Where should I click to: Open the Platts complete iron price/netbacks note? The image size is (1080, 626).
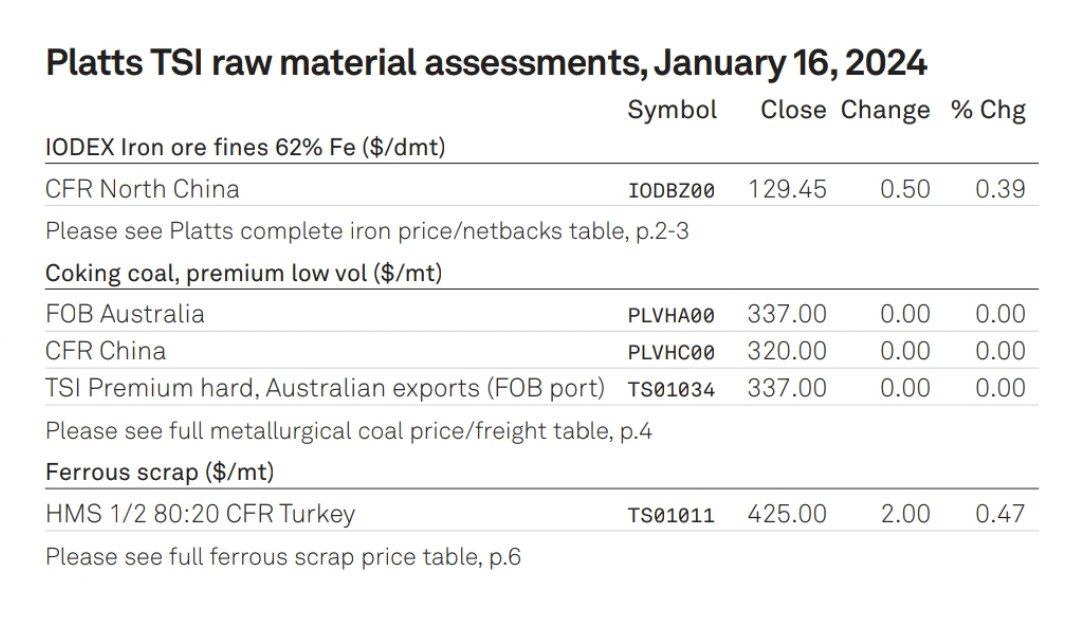point(367,231)
